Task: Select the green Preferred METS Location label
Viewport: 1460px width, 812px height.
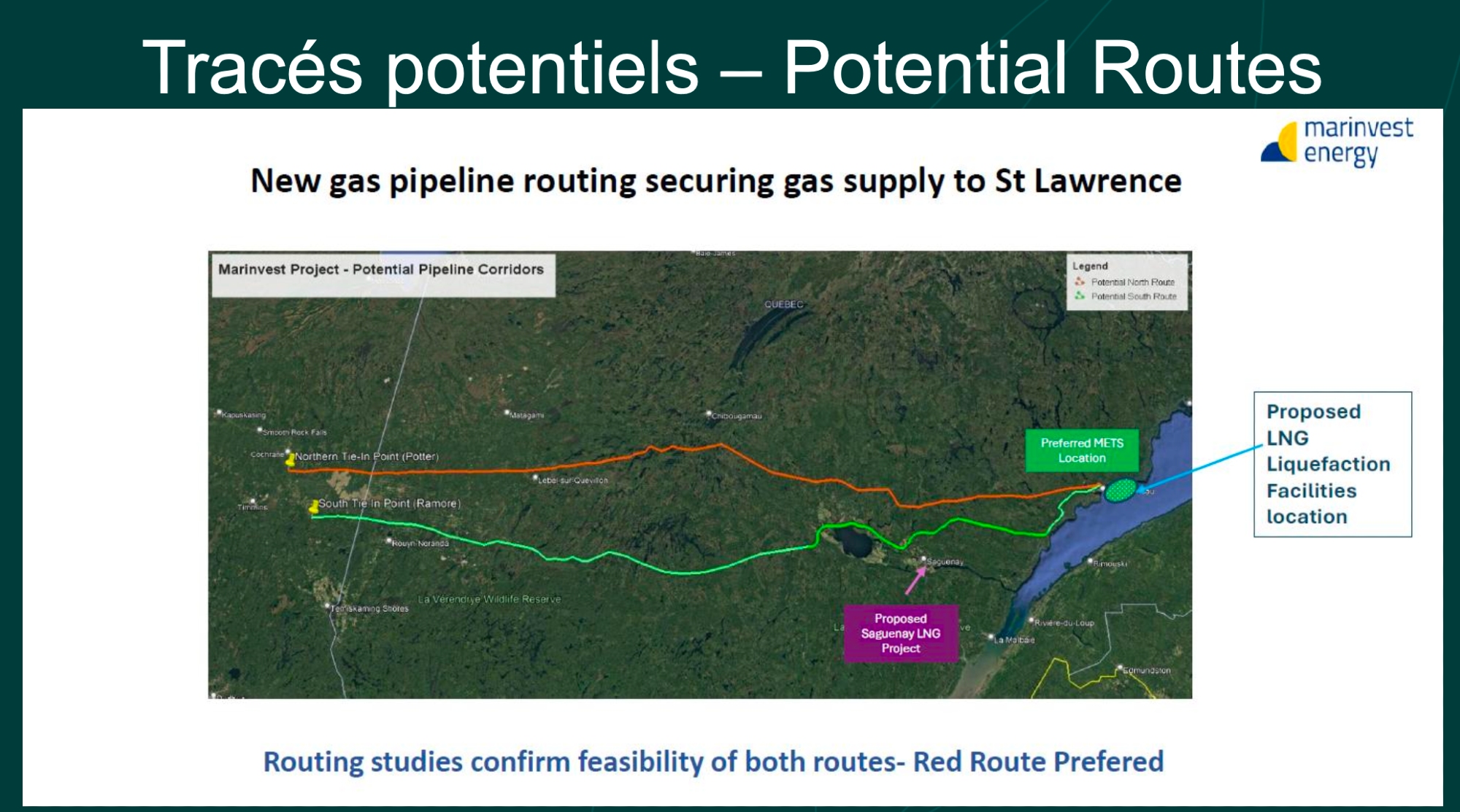Action: tap(1081, 450)
